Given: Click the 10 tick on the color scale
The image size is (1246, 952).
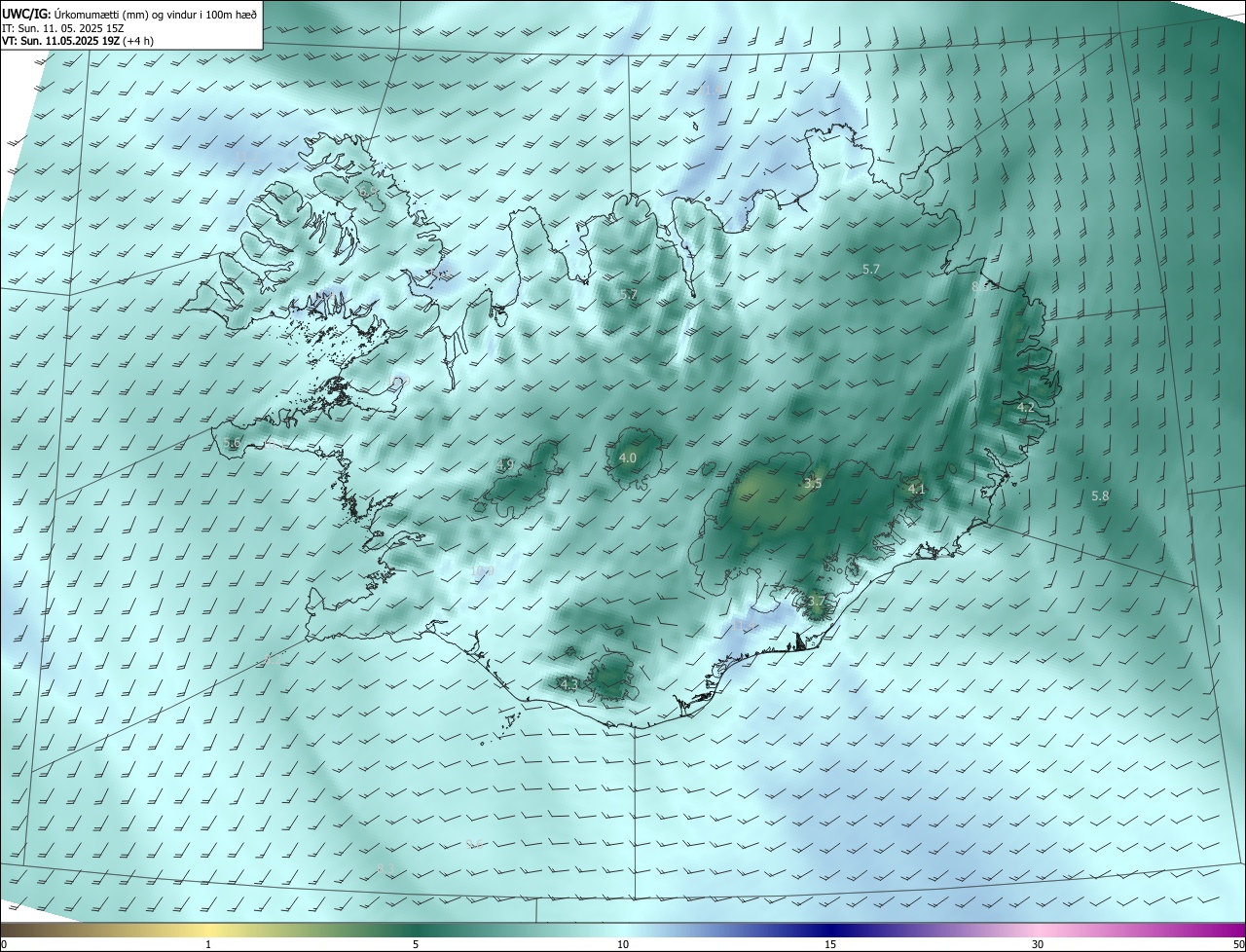Looking at the screenshot, I should click(623, 944).
